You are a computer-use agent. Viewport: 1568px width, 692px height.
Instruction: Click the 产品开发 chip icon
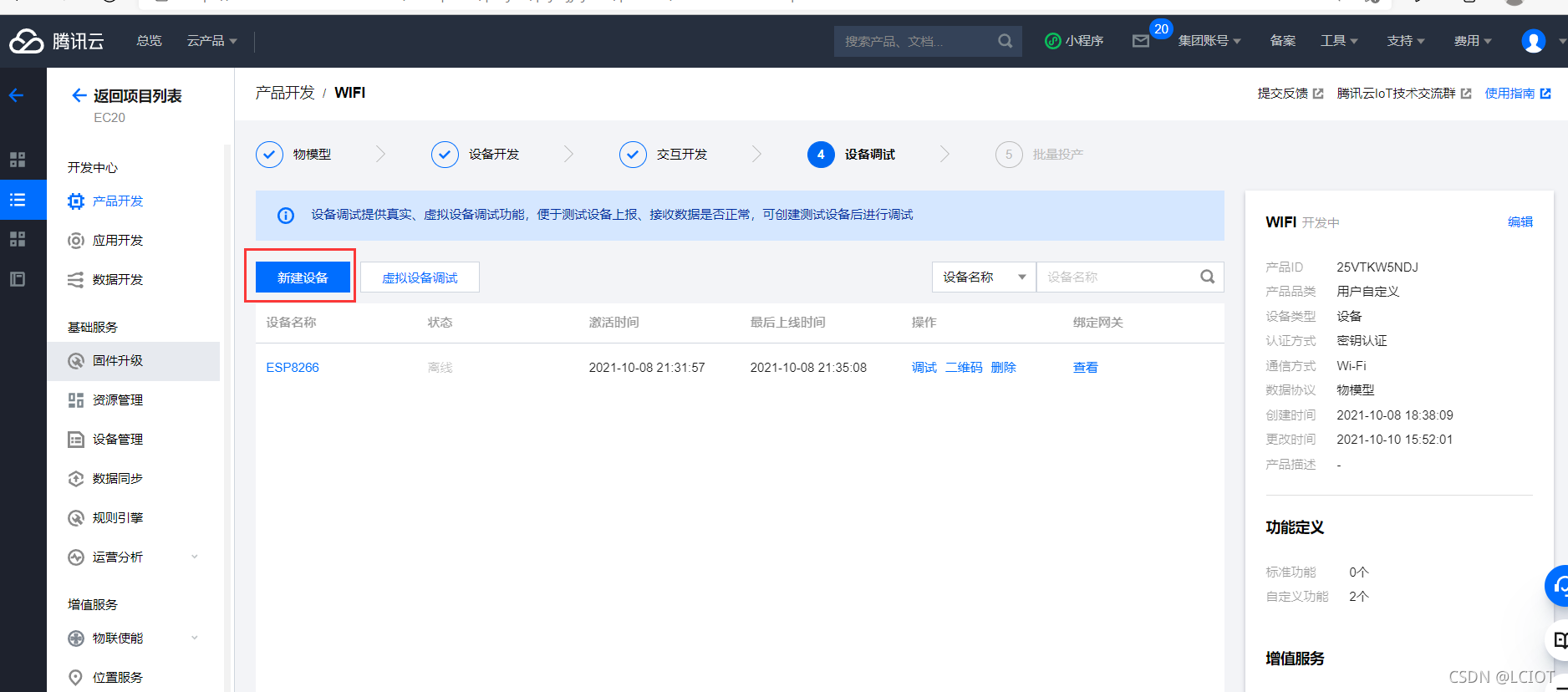[x=76, y=201]
